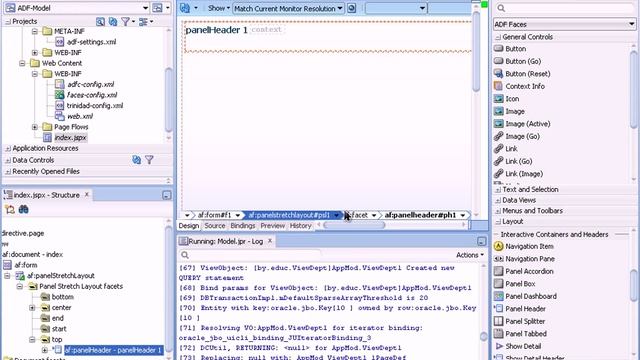Click the log search input field
The width and height of the screenshot is (640, 360).
tap(255, 255)
